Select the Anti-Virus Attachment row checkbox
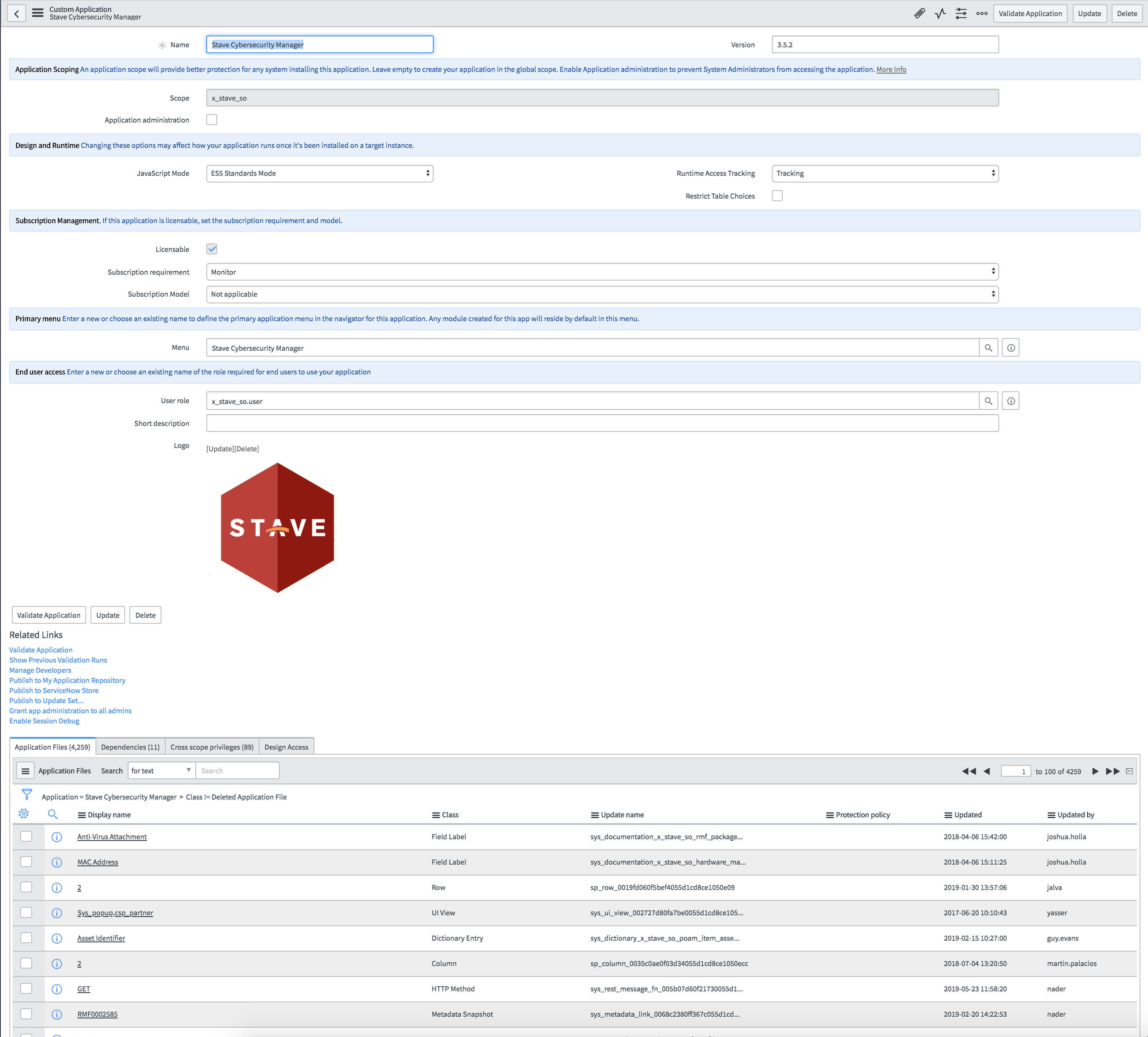The image size is (1148, 1037). (26, 836)
